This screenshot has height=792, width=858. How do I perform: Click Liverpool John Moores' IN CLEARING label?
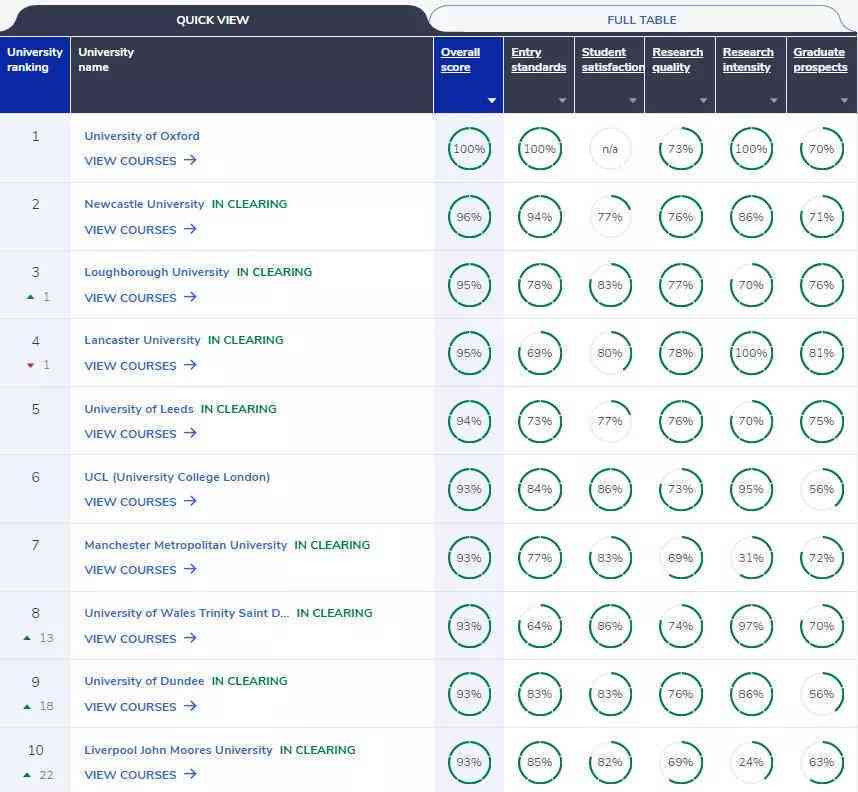(x=317, y=750)
